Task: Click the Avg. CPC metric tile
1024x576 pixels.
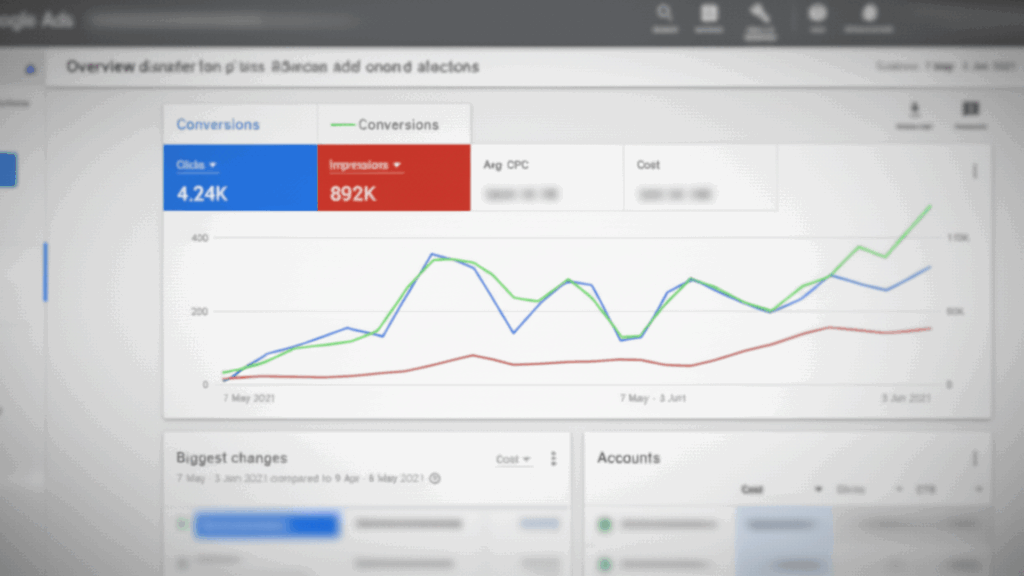Action: pos(546,178)
